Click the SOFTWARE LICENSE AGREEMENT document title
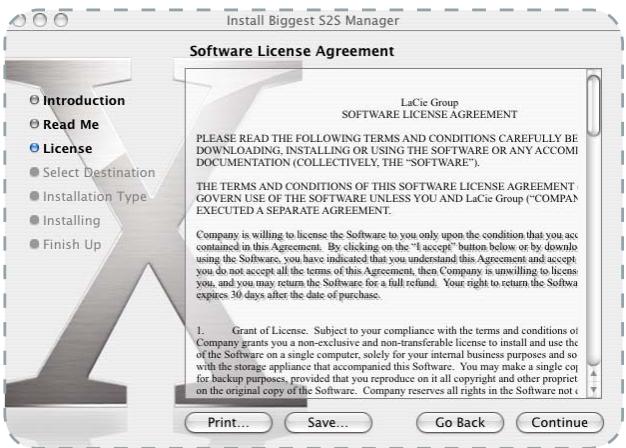Screen dimensions: 626x448 point(430,115)
